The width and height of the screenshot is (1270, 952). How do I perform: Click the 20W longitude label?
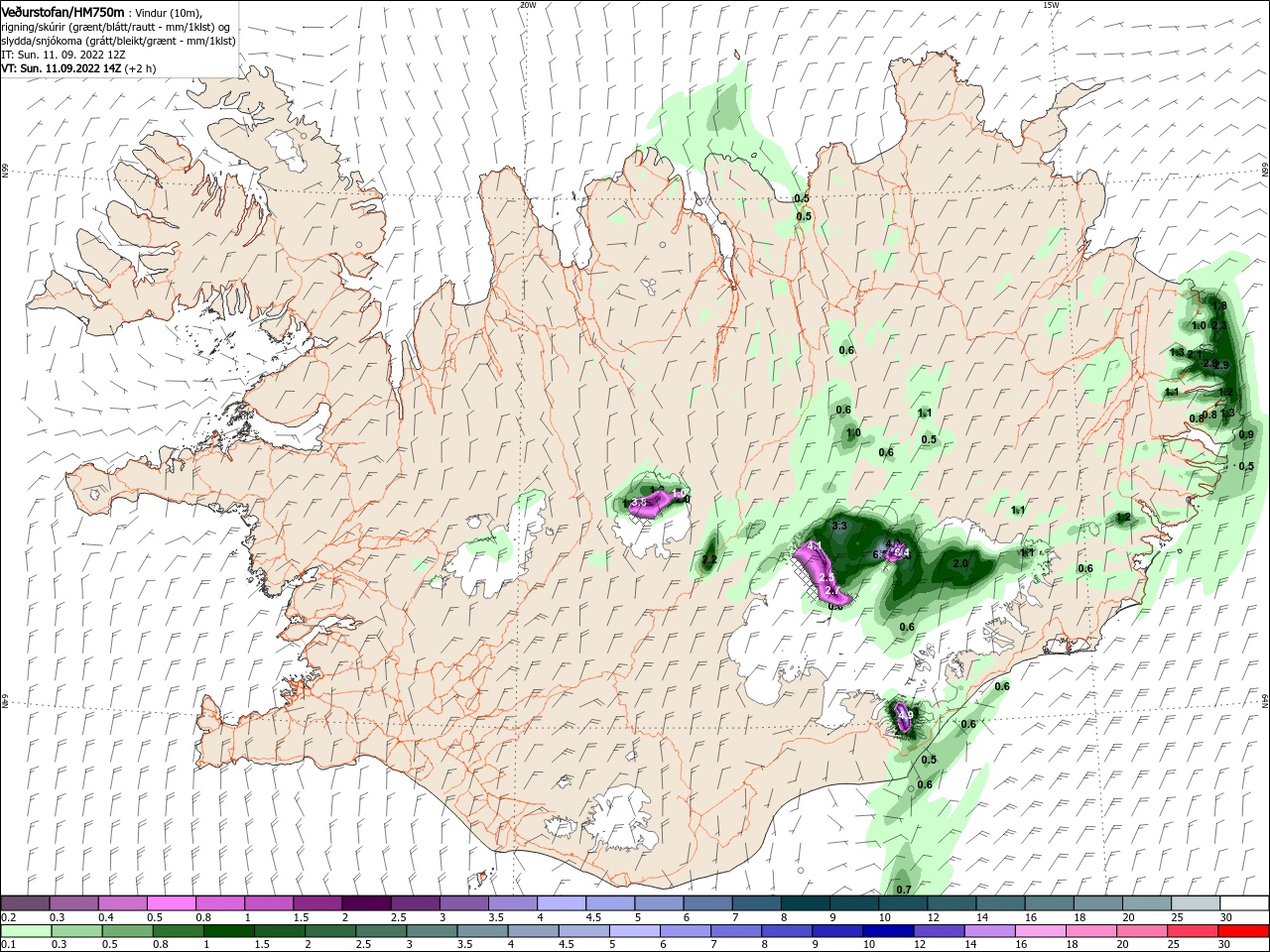tap(528, 5)
